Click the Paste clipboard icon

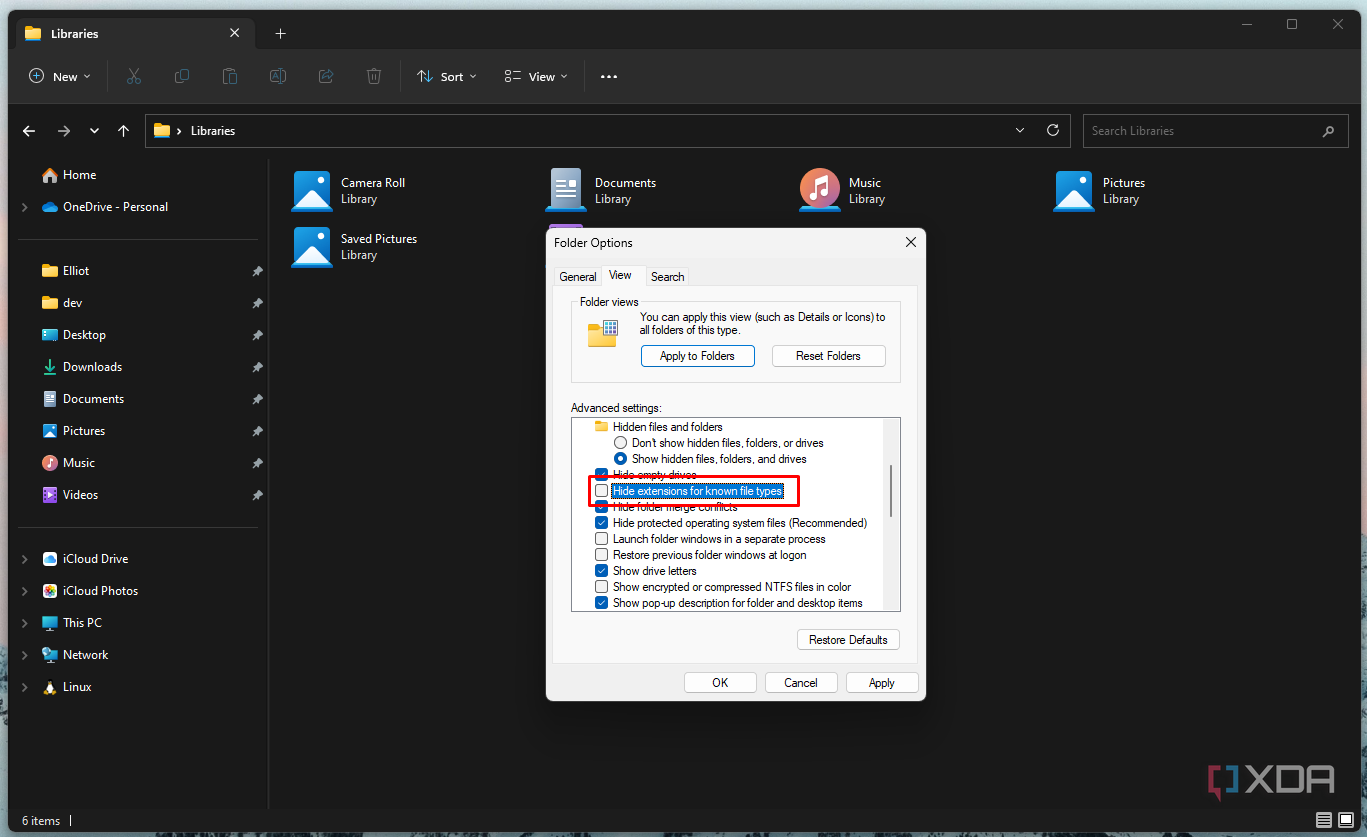coord(230,76)
